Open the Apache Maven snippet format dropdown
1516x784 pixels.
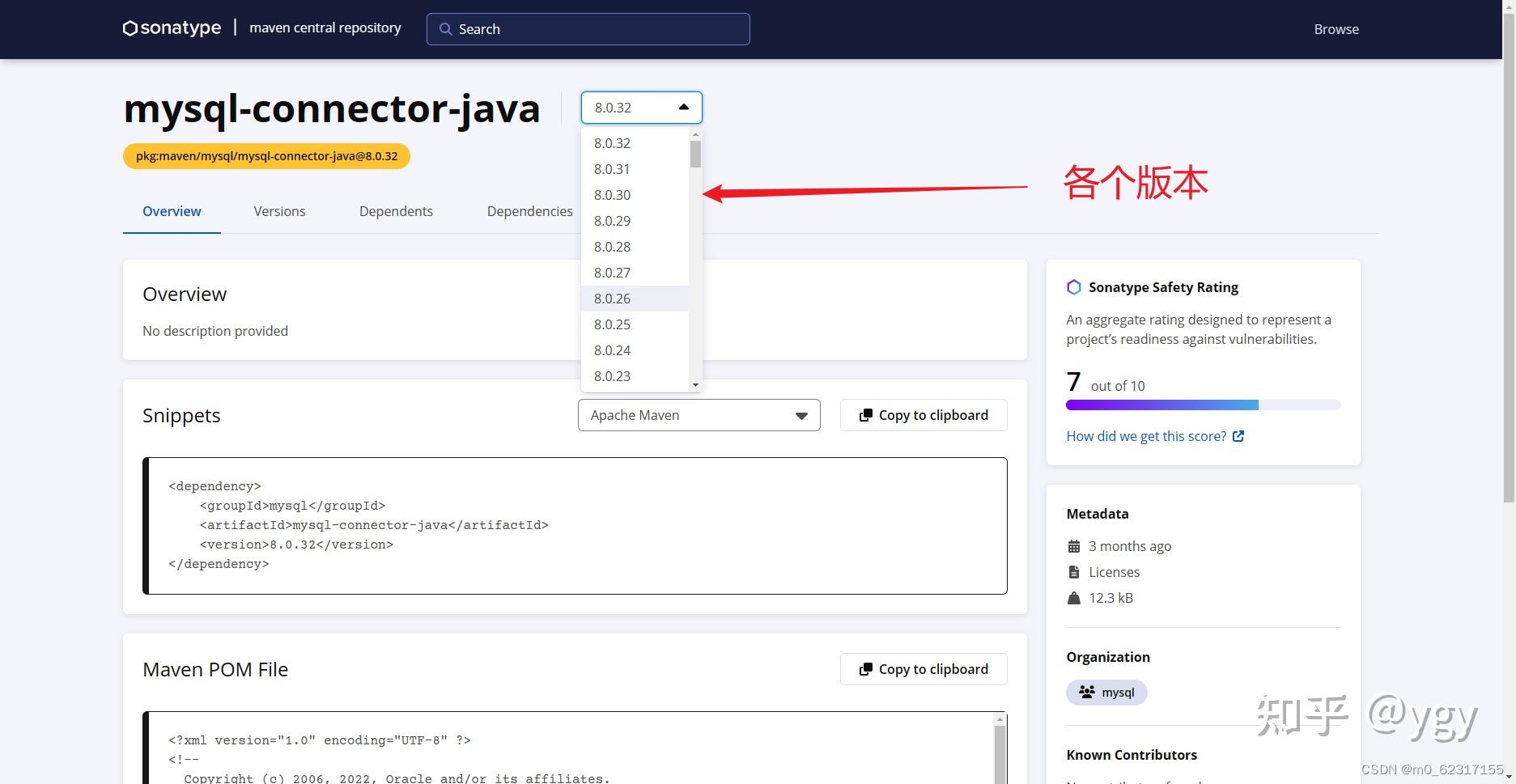pyautogui.click(x=800, y=415)
